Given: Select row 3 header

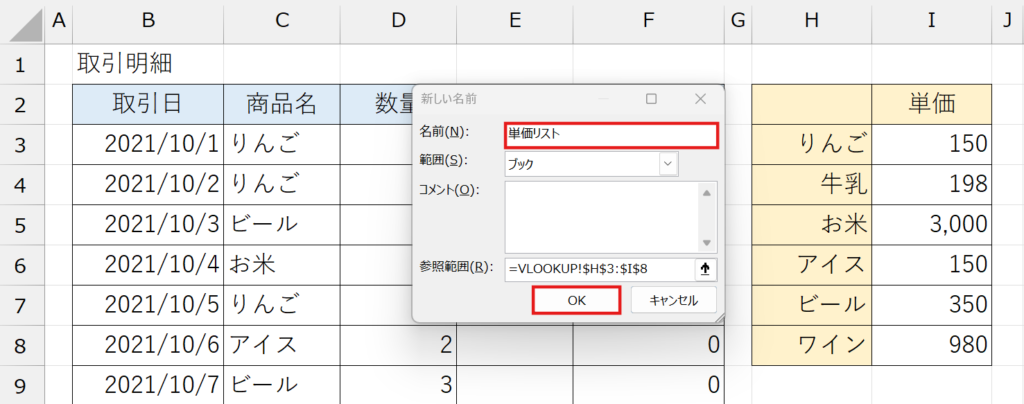Looking at the screenshot, I should click(23, 144).
